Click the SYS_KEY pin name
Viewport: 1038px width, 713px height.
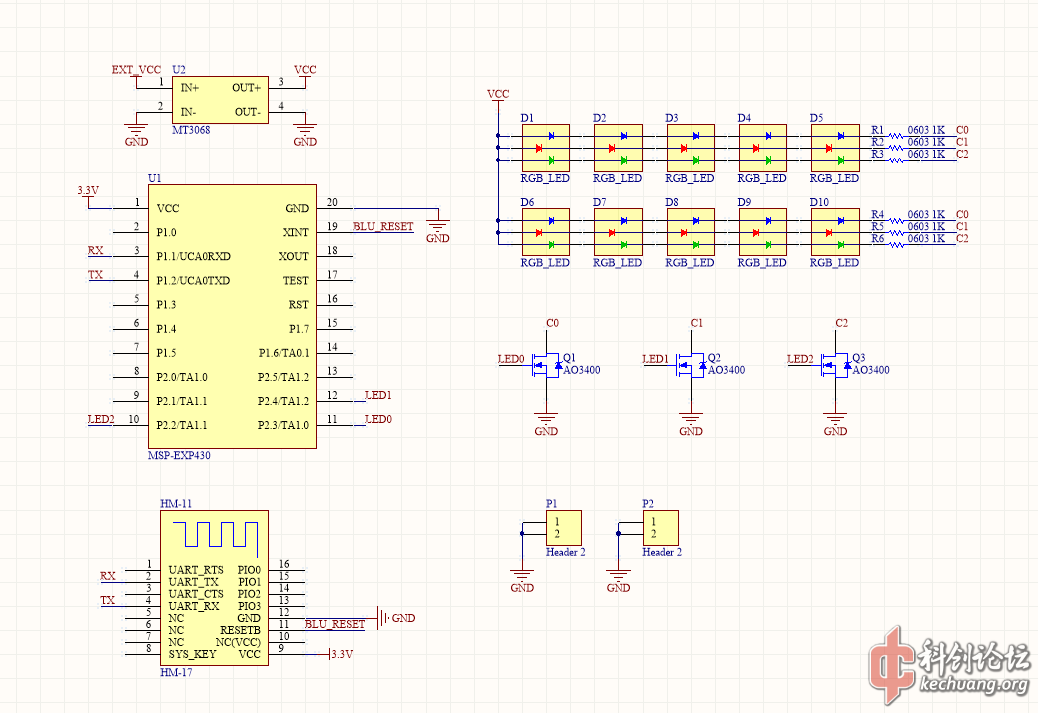192,654
